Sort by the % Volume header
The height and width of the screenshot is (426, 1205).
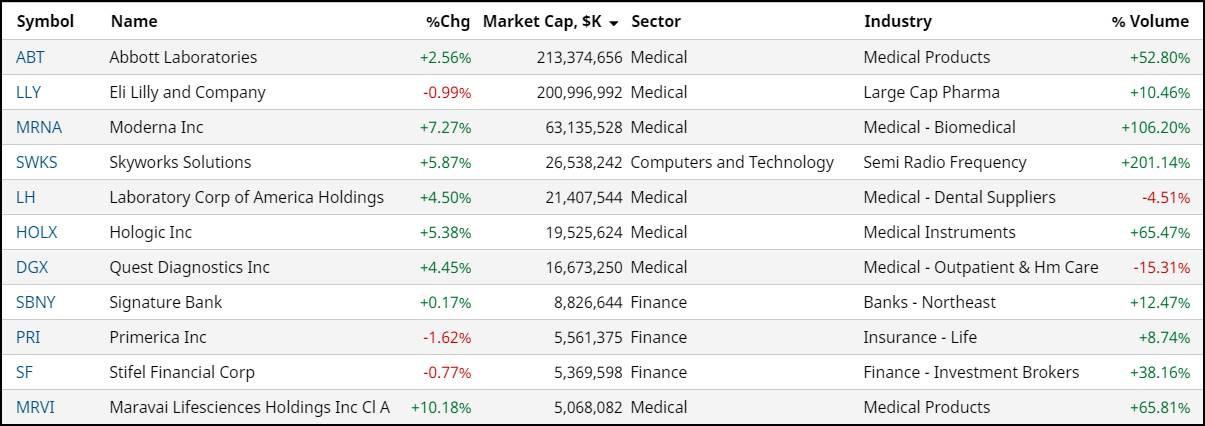[1150, 21]
